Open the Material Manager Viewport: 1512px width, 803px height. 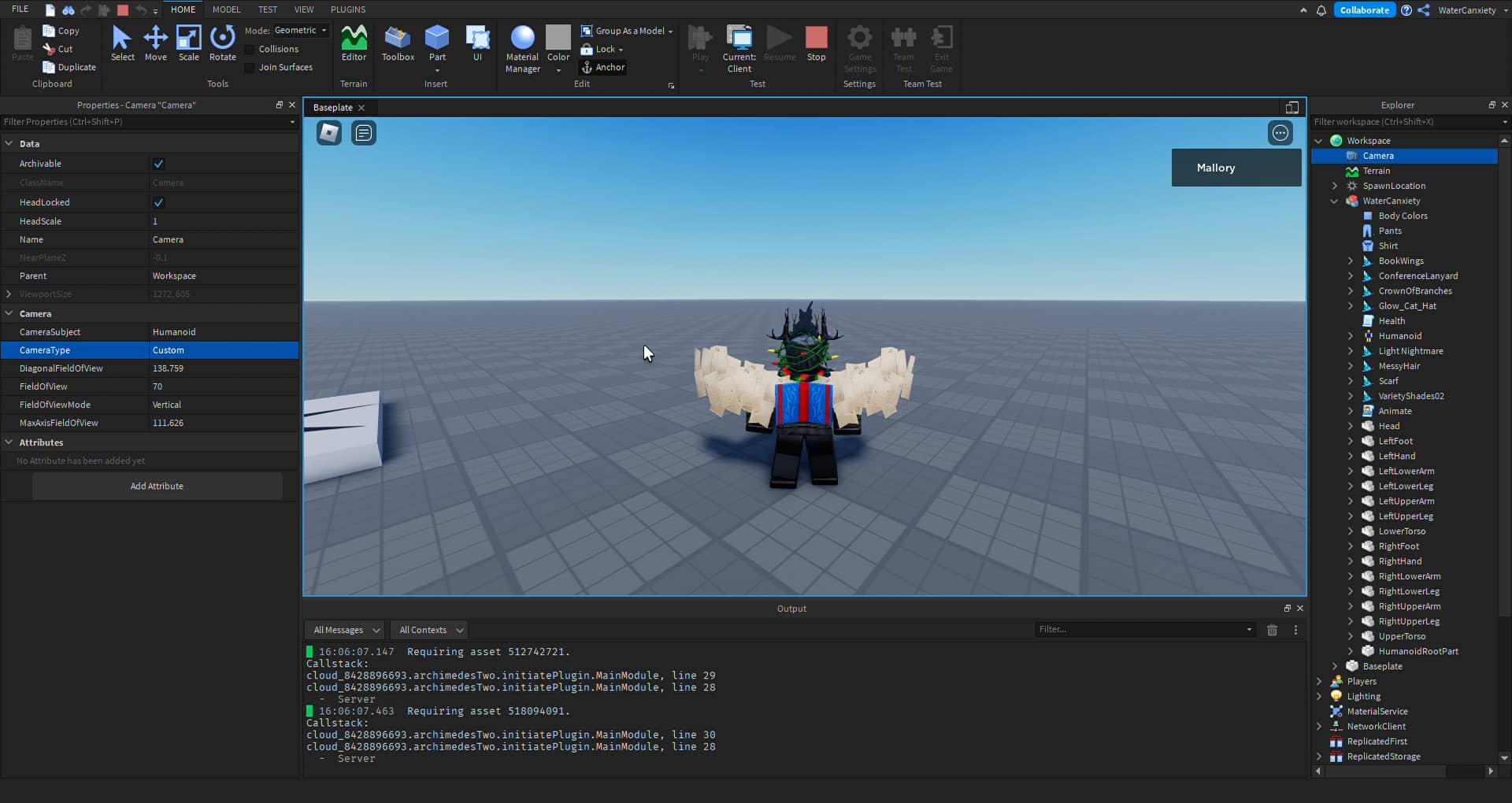tap(522, 47)
